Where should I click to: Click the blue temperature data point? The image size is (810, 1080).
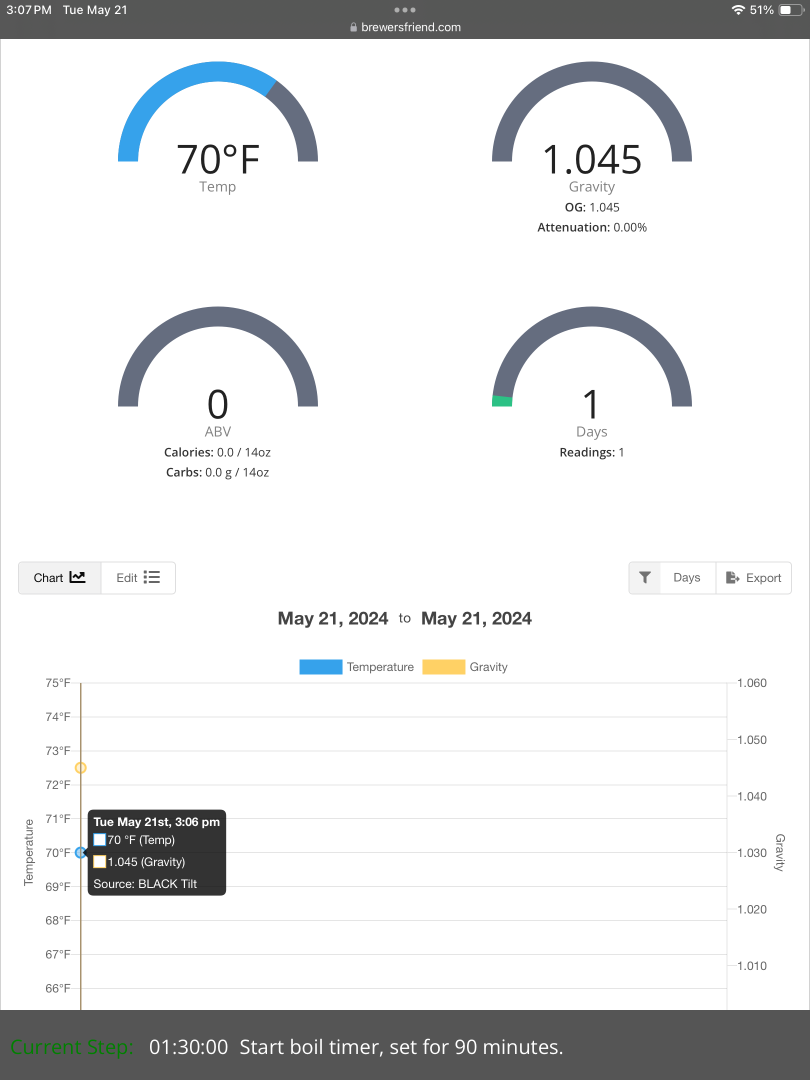point(81,853)
